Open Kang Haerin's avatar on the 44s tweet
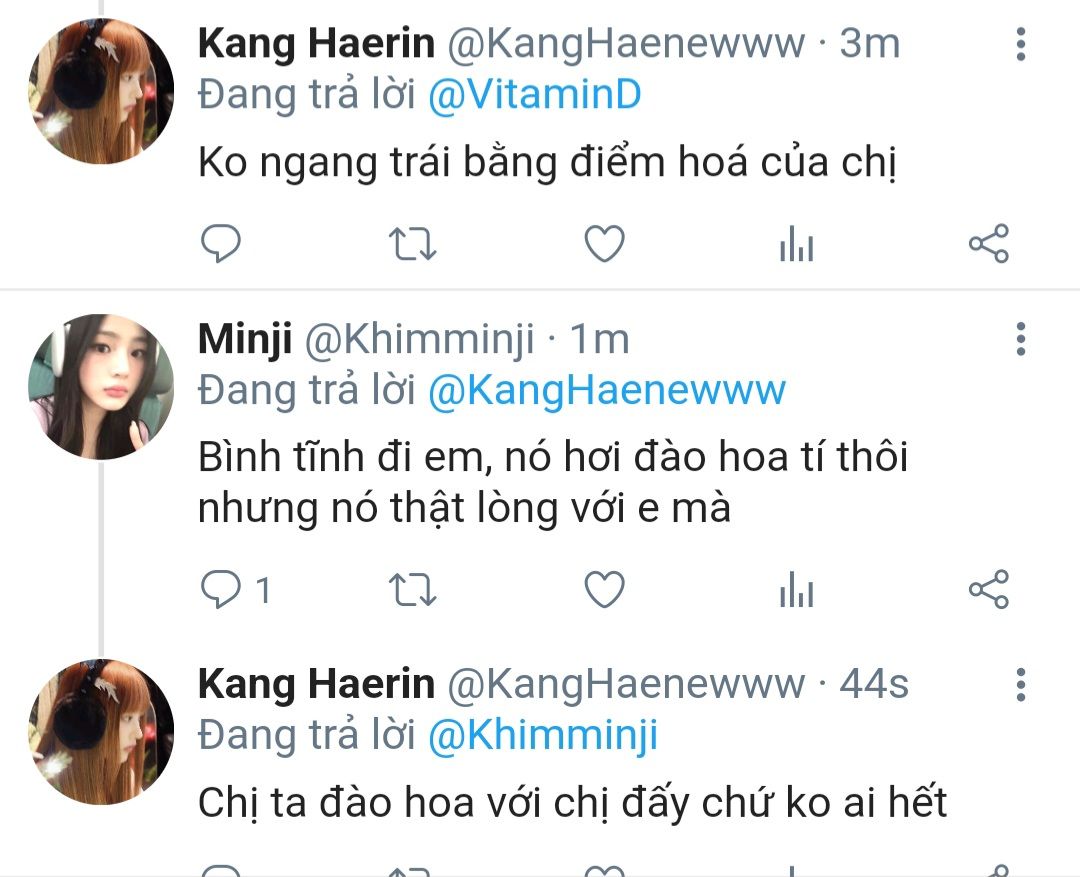The image size is (1080, 877). (x=101, y=732)
